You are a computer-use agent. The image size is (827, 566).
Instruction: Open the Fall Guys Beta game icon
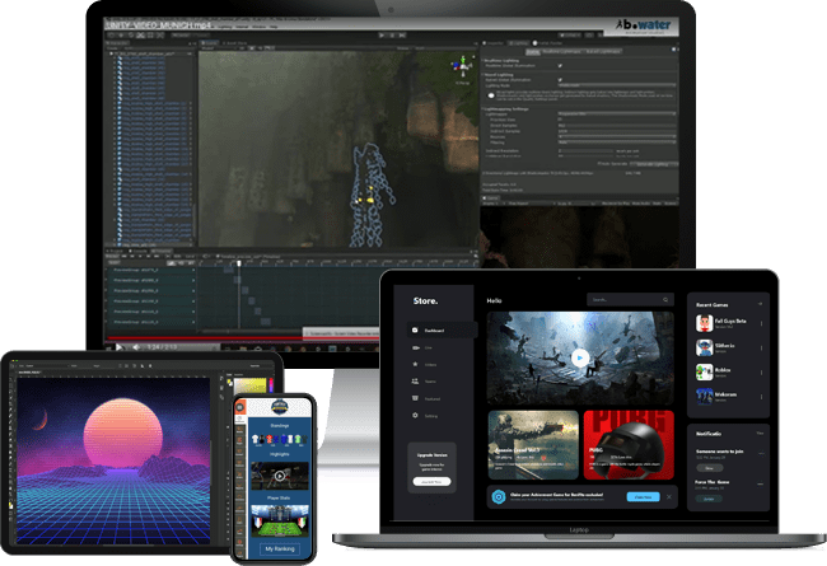[x=704, y=323]
